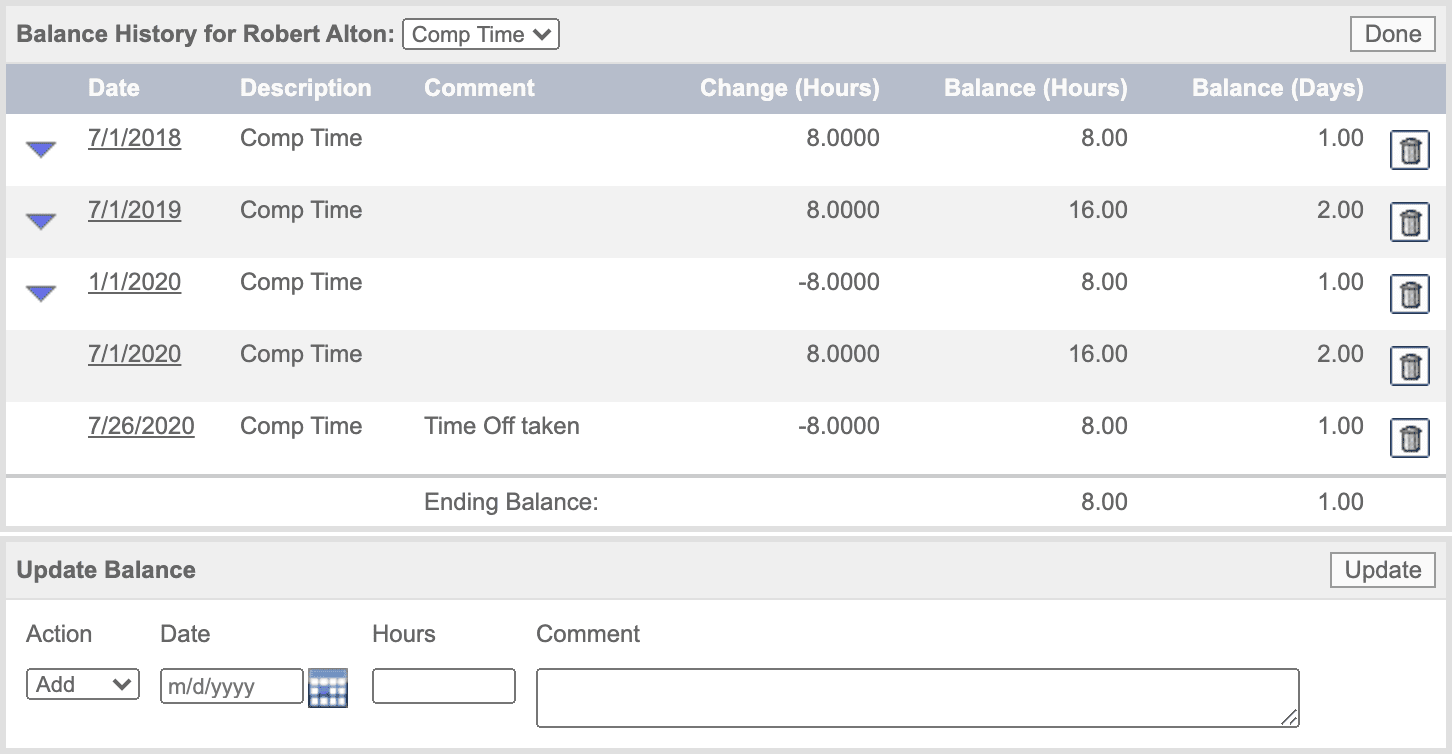Remove the 7/26/2020 Time Off entry
Screen dimensions: 1452x754
pyautogui.click(x=1410, y=437)
